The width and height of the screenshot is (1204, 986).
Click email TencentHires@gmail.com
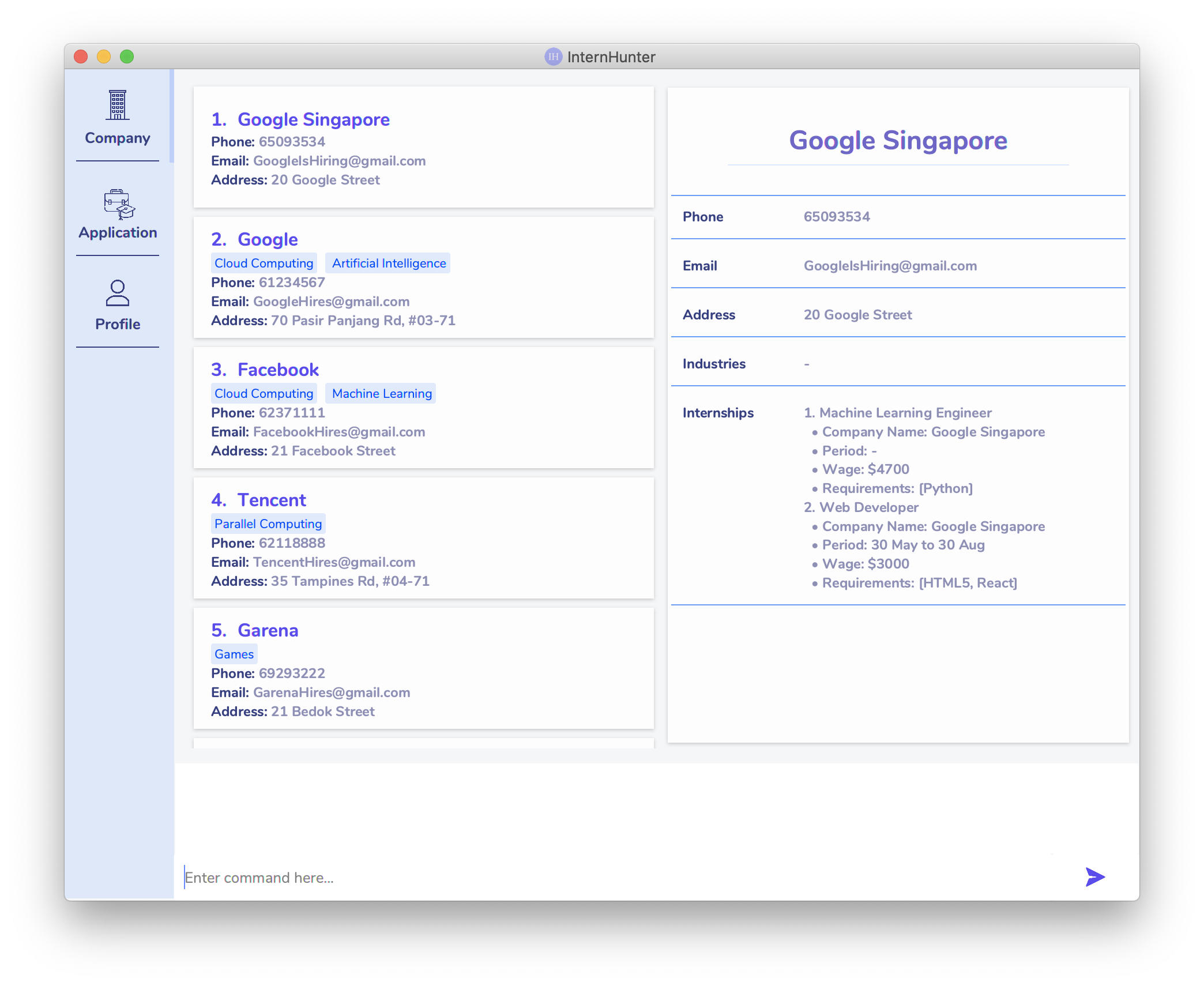(334, 562)
